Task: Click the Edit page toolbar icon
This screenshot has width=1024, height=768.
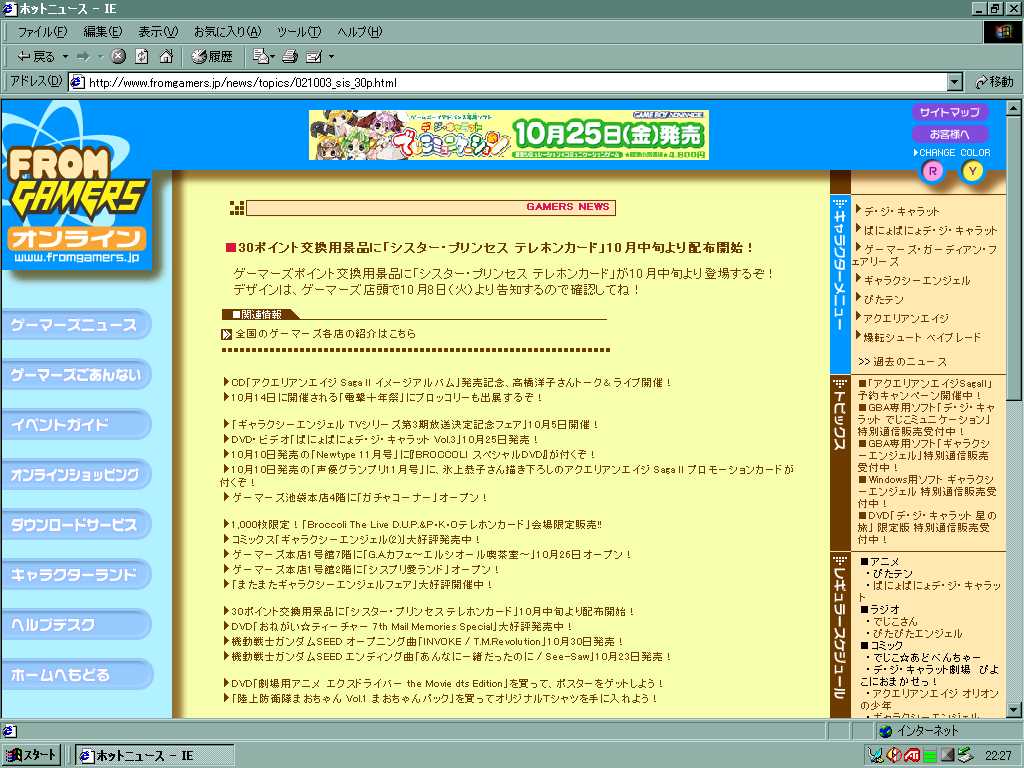Action: (x=313, y=57)
